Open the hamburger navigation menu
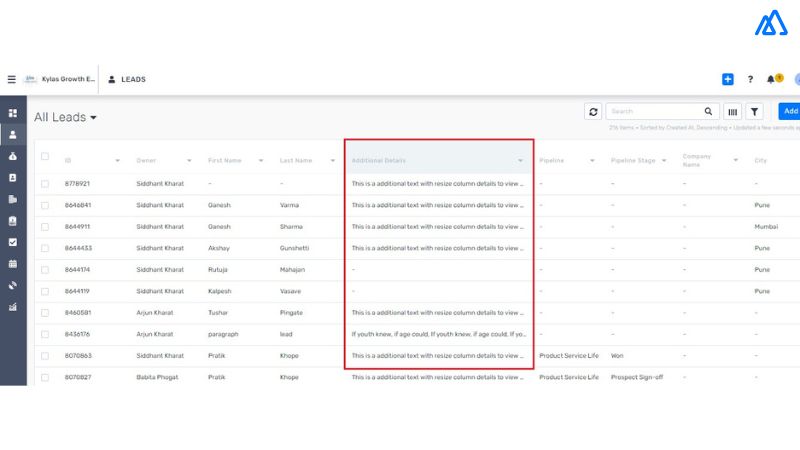The image size is (800, 450). pos(11,79)
